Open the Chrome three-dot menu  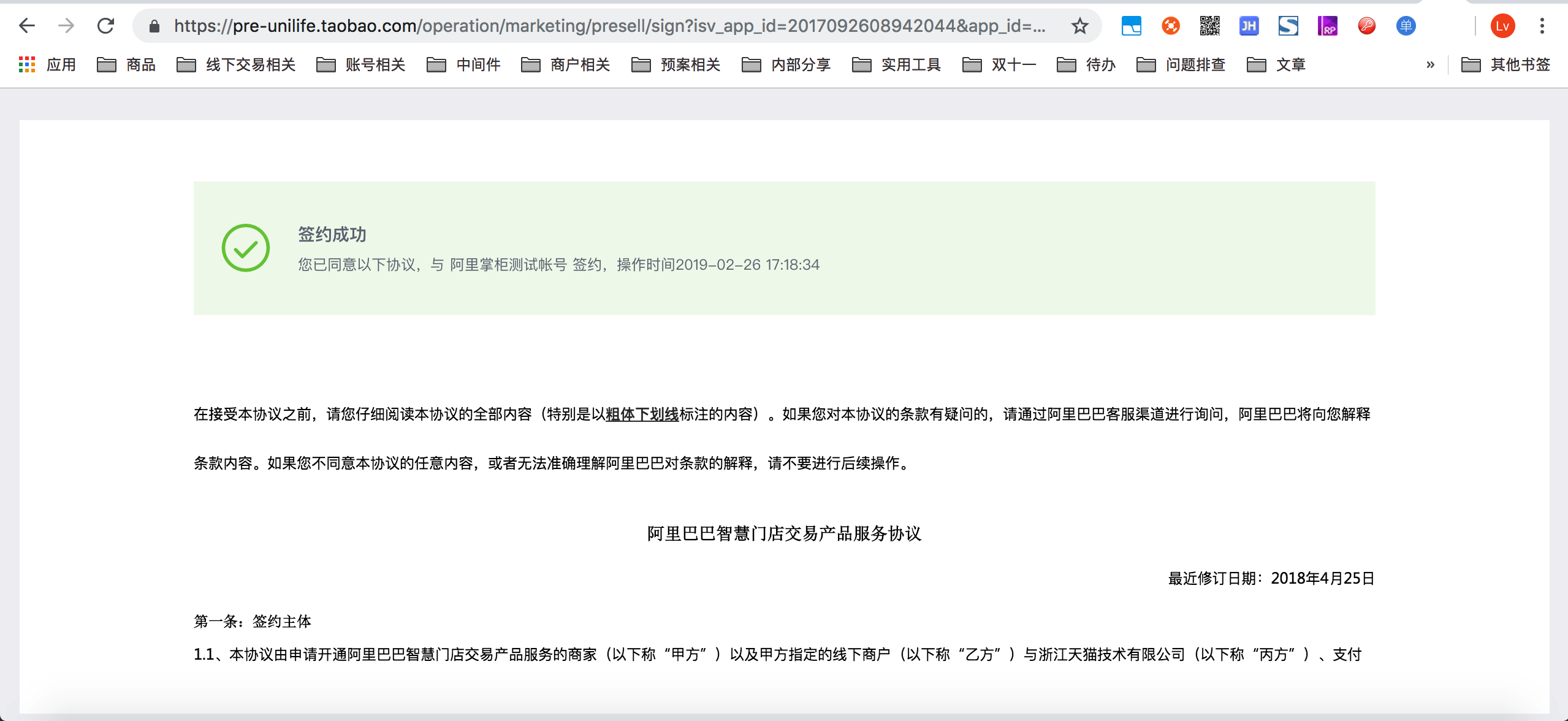[x=1542, y=26]
